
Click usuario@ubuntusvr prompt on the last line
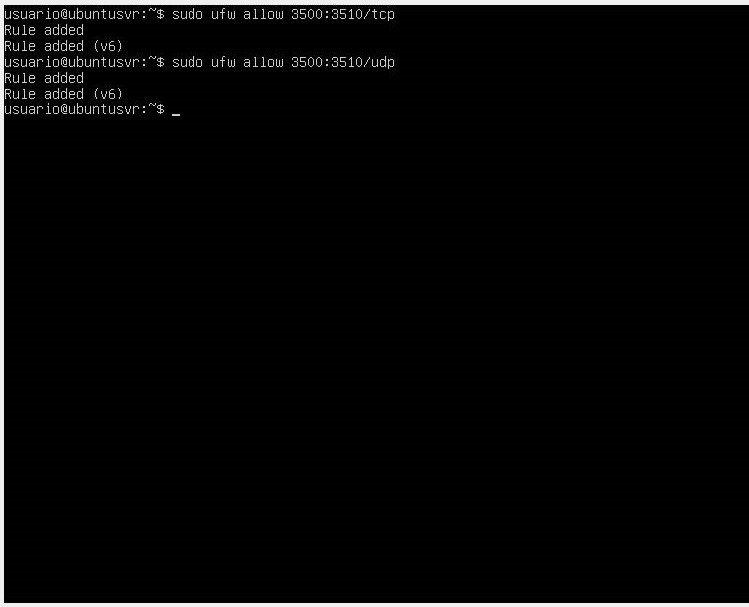[x=72, y=109]
